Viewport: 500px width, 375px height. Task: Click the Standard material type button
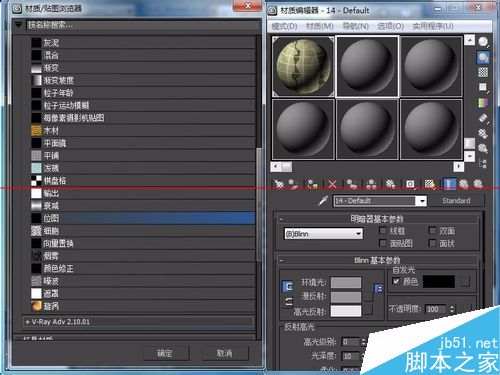pos(456,201)
